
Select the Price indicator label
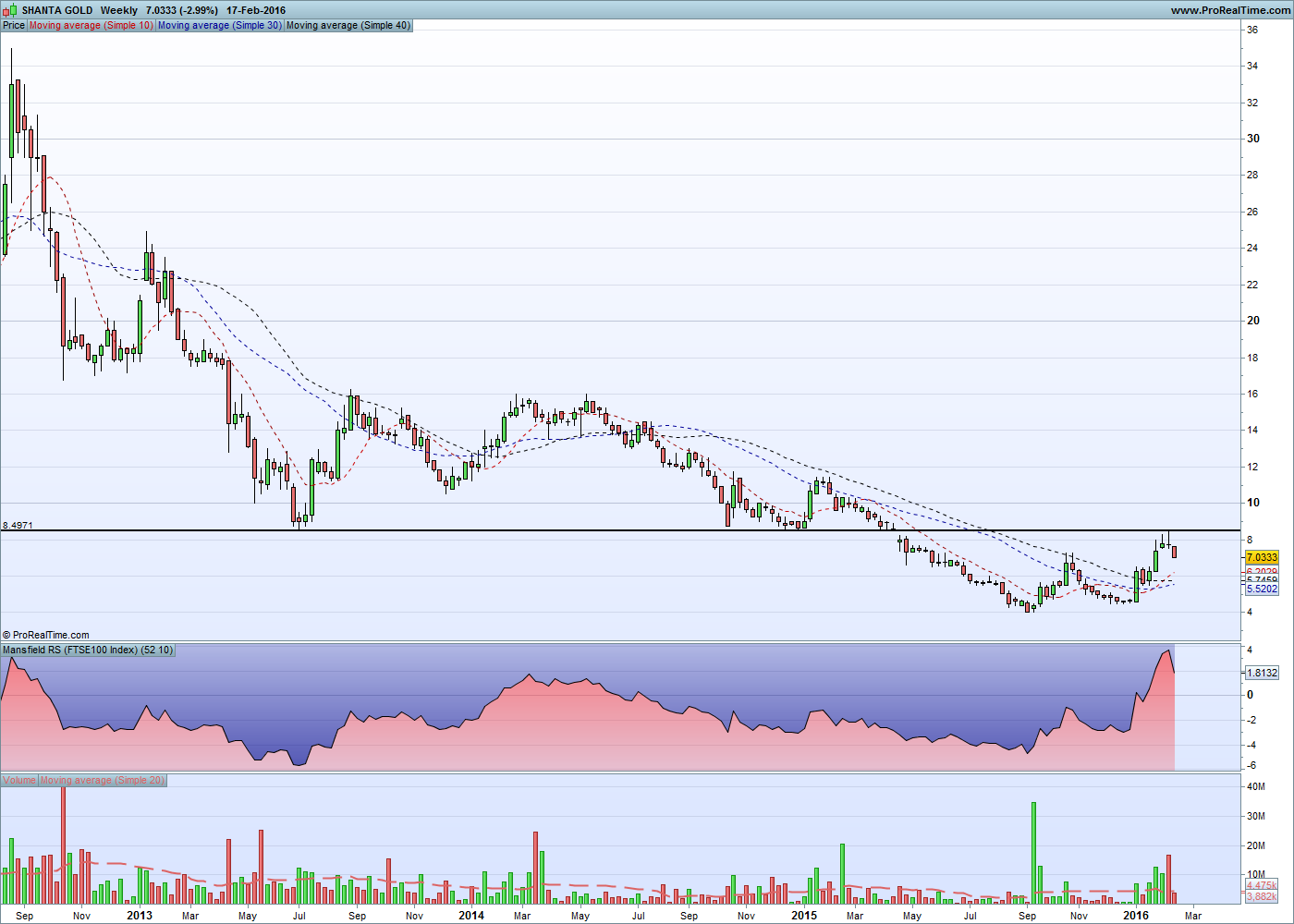(14, 25)
